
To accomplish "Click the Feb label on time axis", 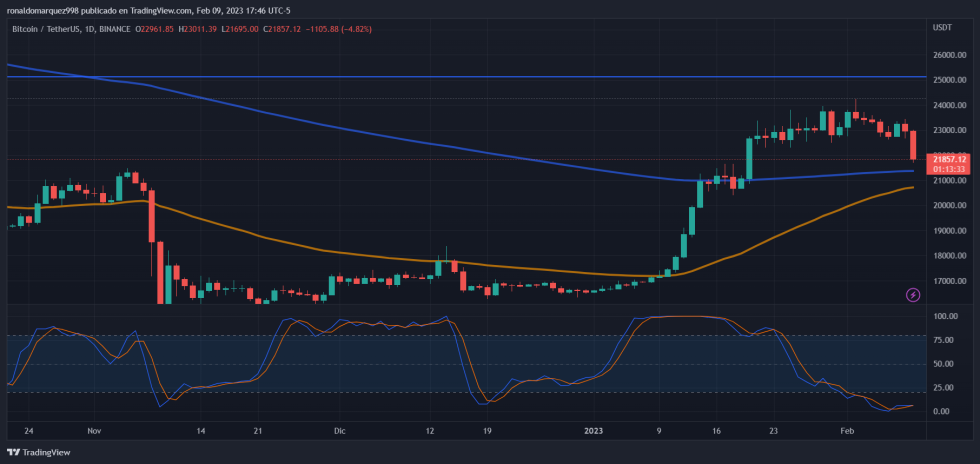I will 847,431.
